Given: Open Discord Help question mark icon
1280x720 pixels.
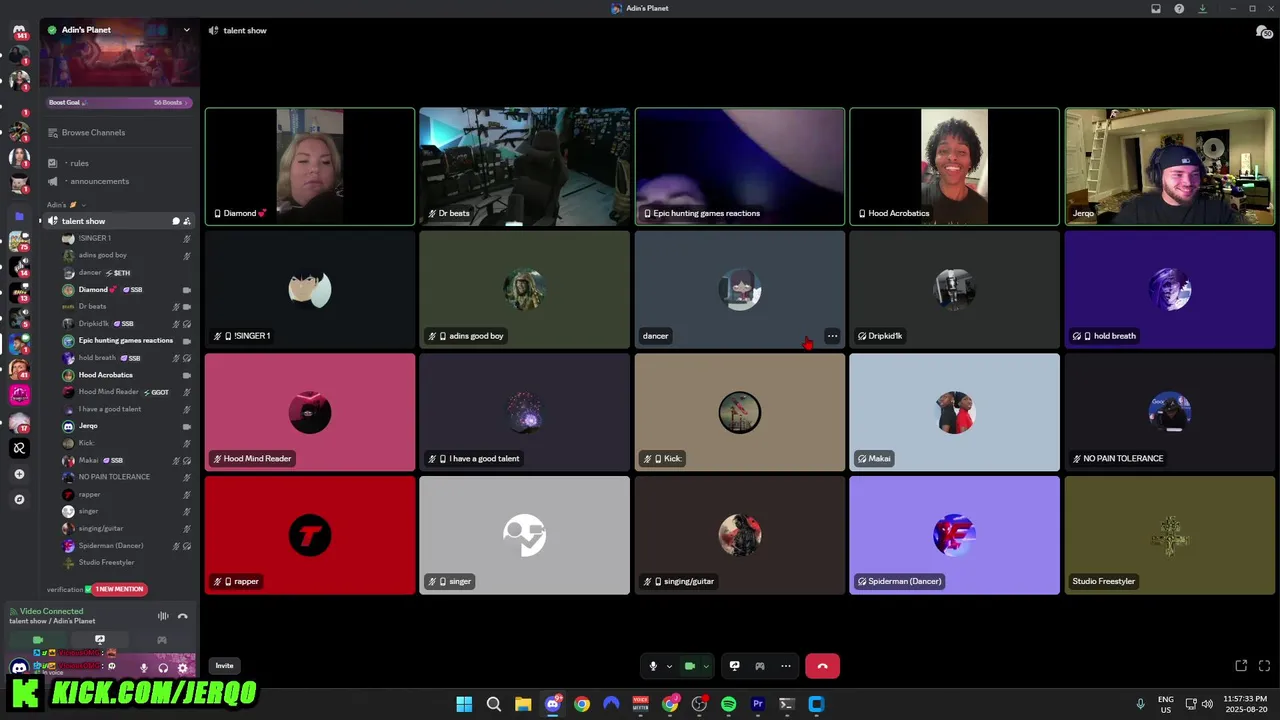Looking at the screenshot, I should coord(1179,9).
